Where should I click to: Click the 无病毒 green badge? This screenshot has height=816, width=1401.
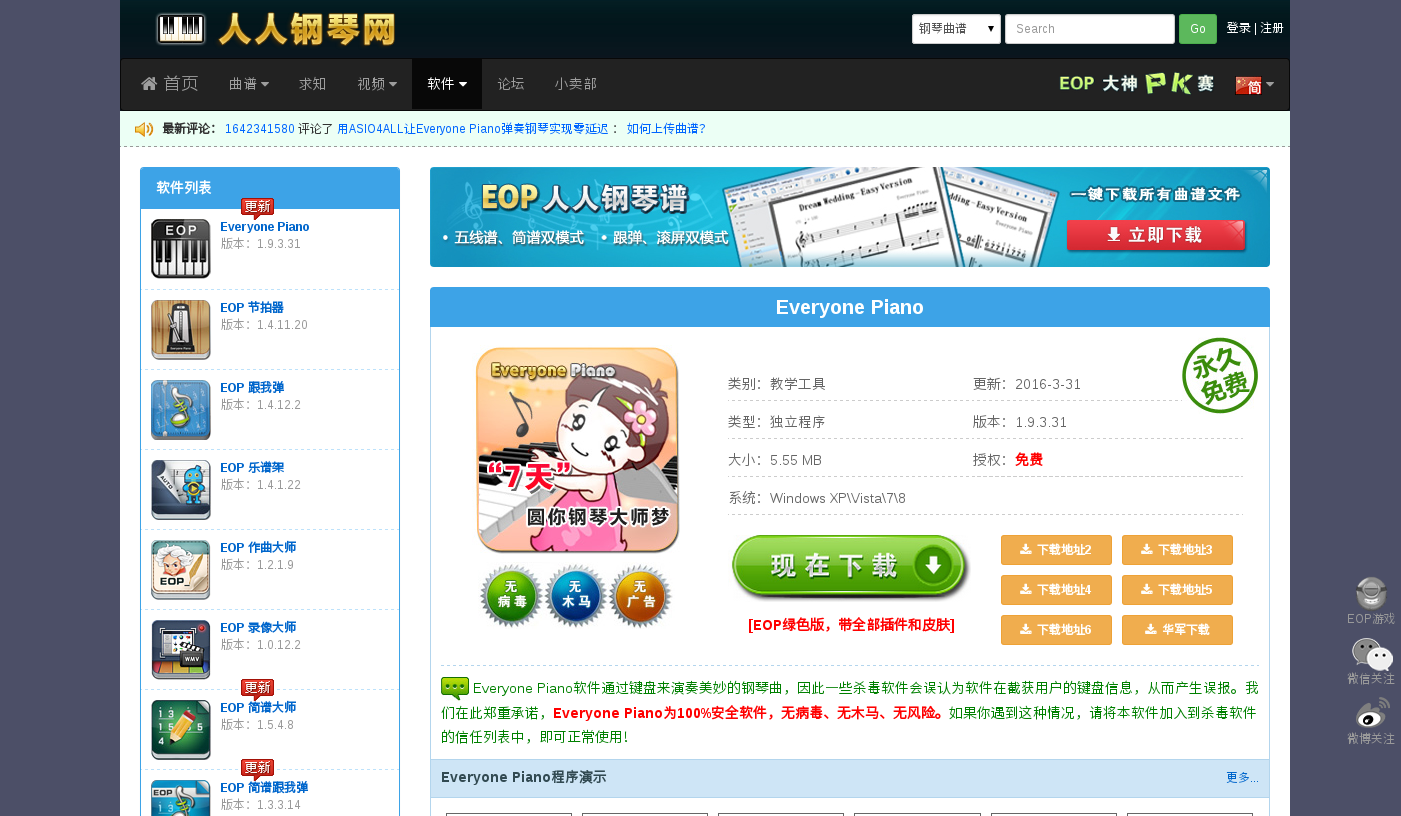tap(511, 596)
